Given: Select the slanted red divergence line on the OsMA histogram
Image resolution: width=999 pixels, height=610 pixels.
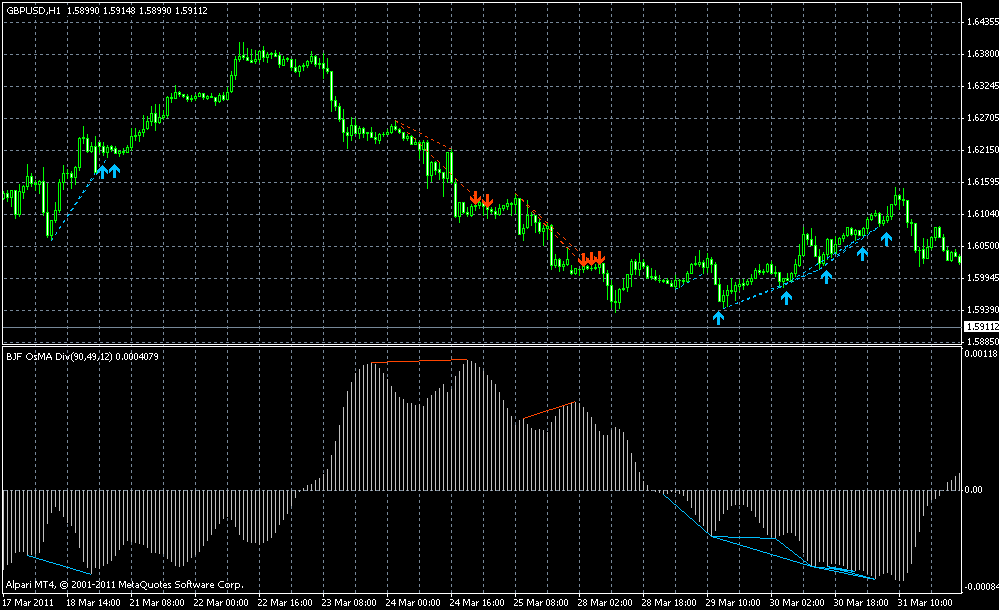Looking at the screenshot, I should point(549,410).
